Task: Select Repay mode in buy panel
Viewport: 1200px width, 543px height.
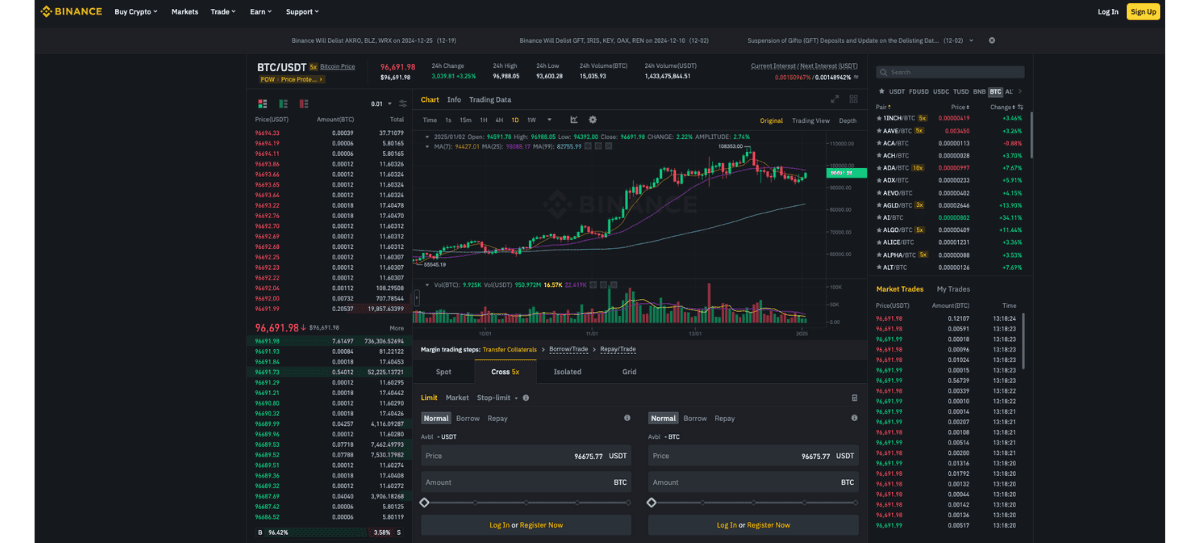Action: click(x=498, y=418)
